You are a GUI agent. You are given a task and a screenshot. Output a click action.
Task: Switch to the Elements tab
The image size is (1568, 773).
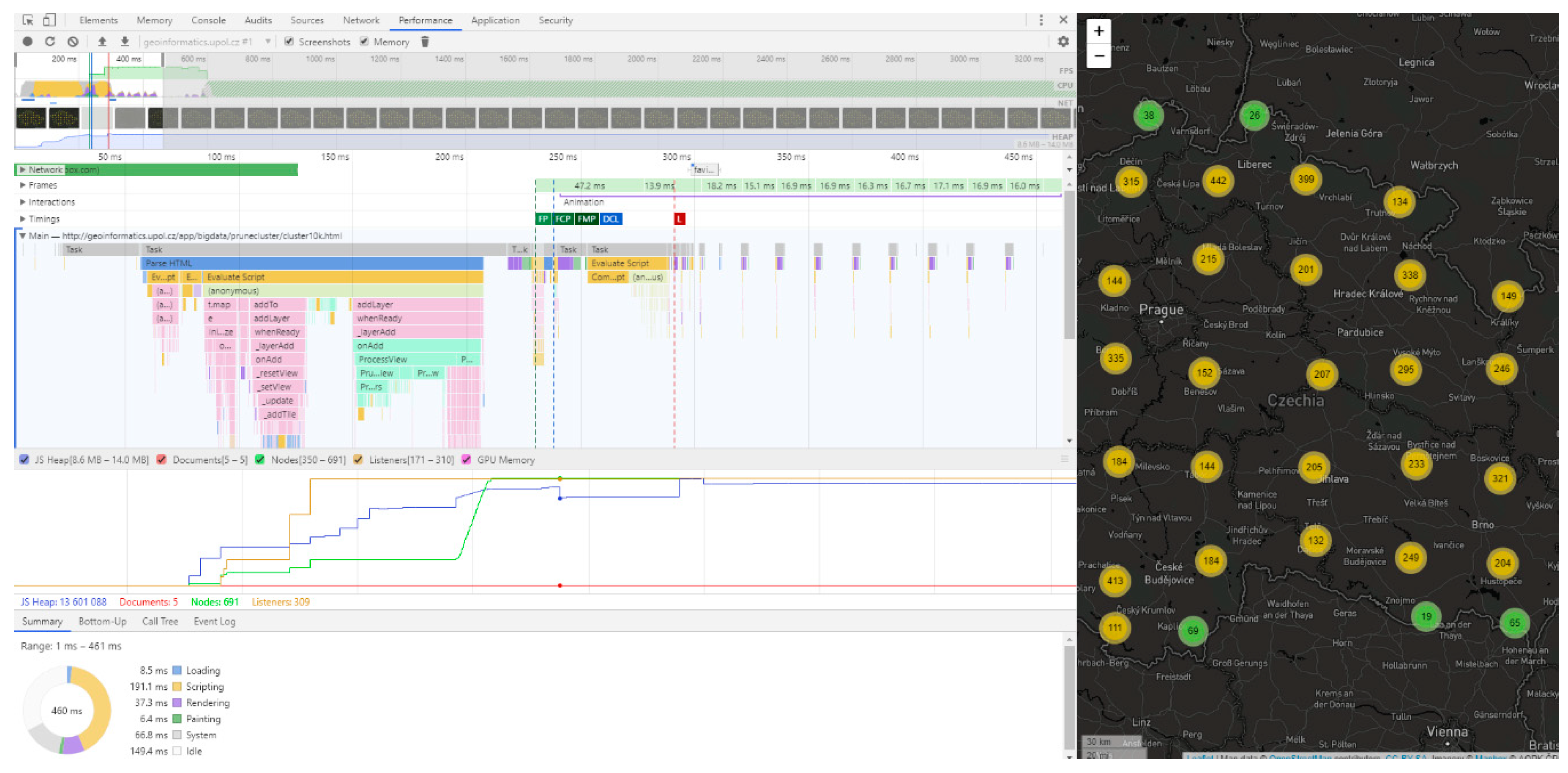[98, 20]
